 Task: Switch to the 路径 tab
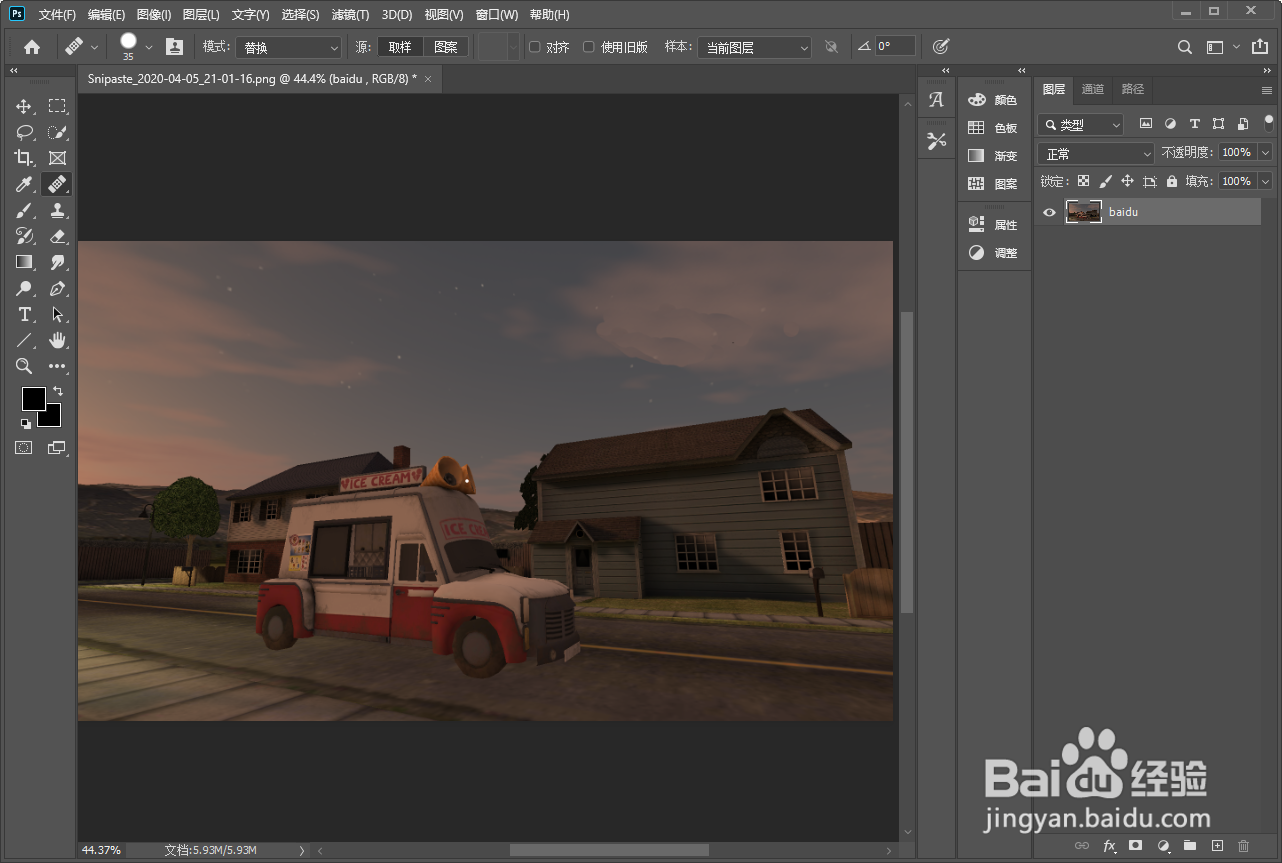click(x=1132, y=89)
